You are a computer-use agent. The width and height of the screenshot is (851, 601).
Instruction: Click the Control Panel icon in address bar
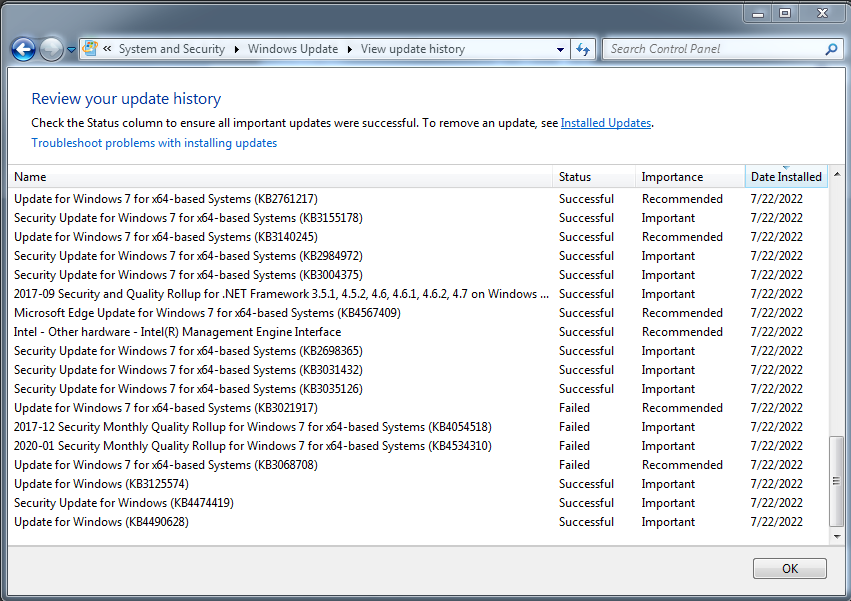[90, 49]
